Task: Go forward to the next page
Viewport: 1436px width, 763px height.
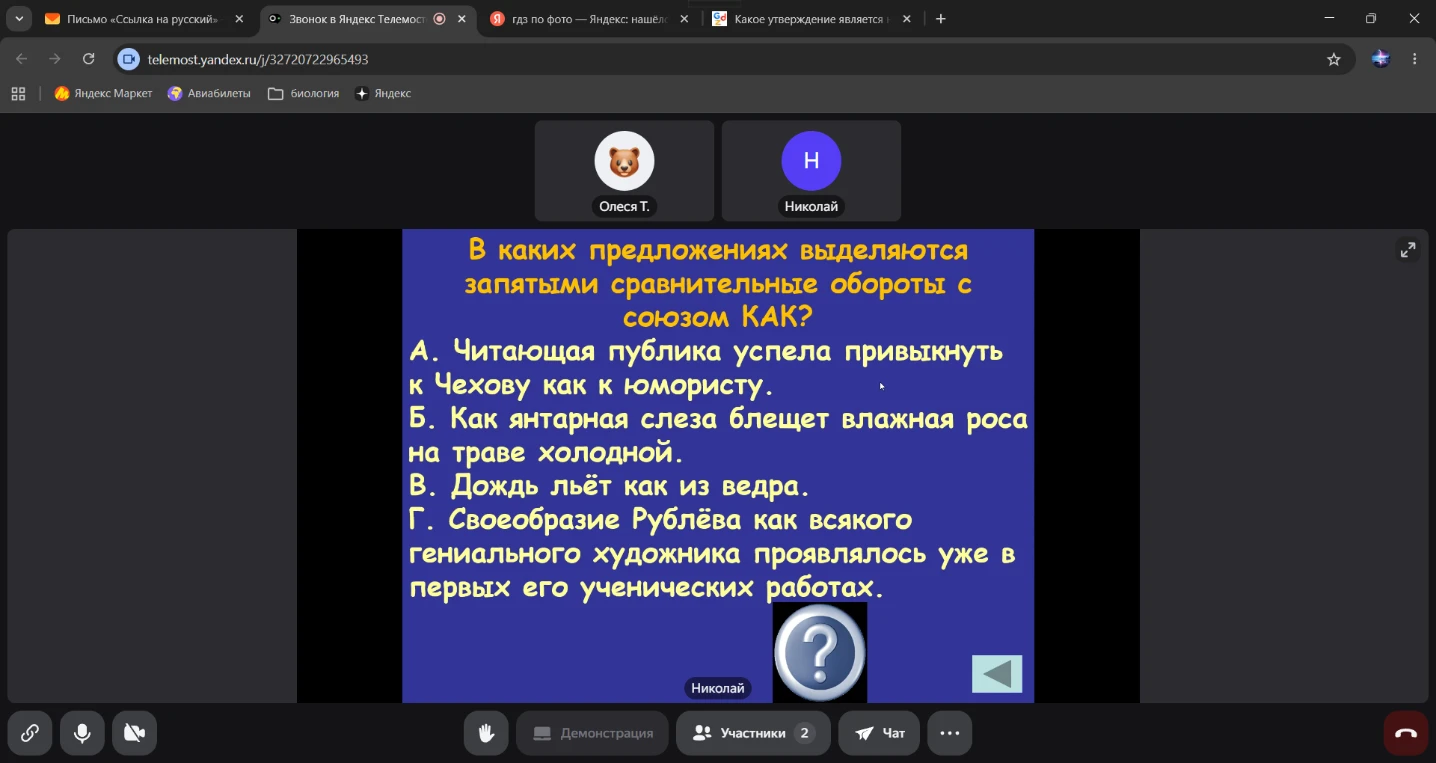Action: (x=55, y=59)
